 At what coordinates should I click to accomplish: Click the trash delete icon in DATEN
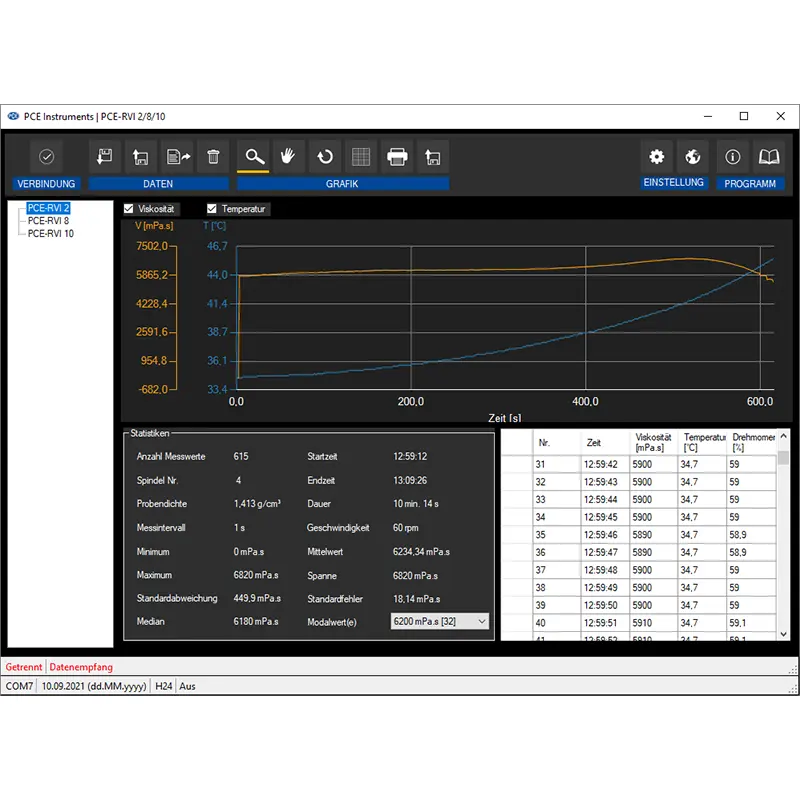tap(212, 156)
